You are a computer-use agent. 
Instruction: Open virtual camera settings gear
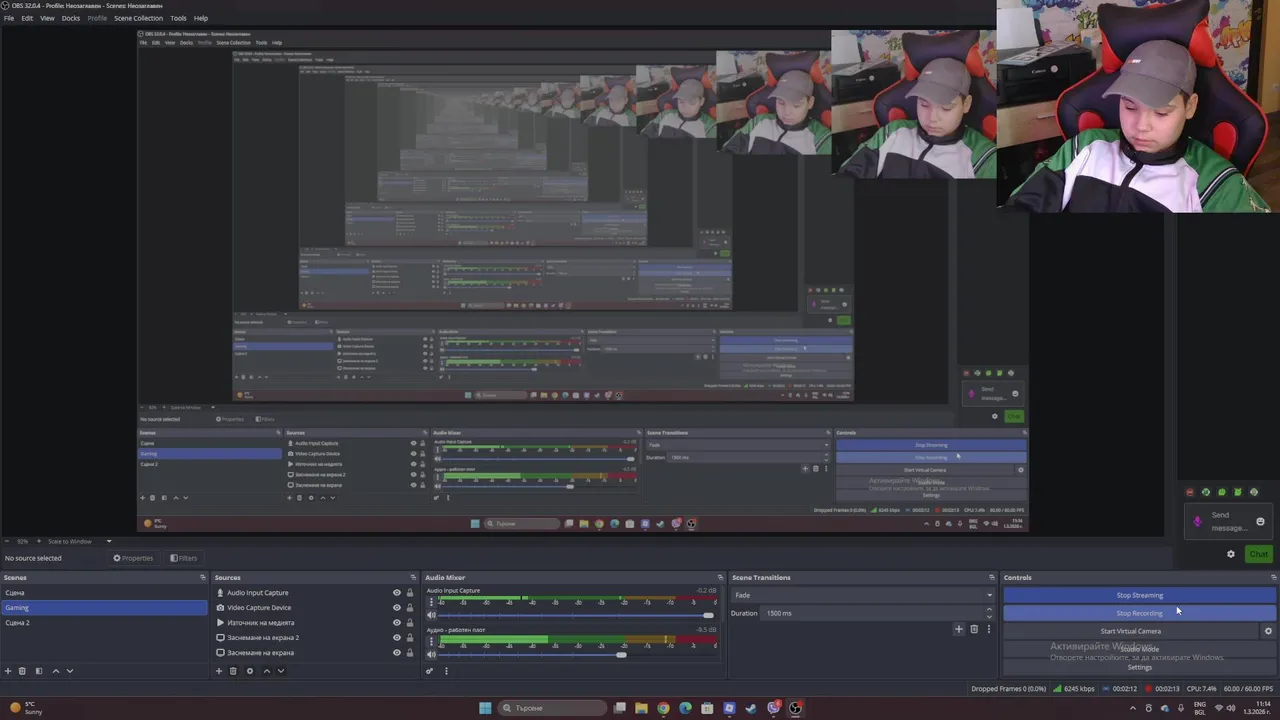(1268, 631)
